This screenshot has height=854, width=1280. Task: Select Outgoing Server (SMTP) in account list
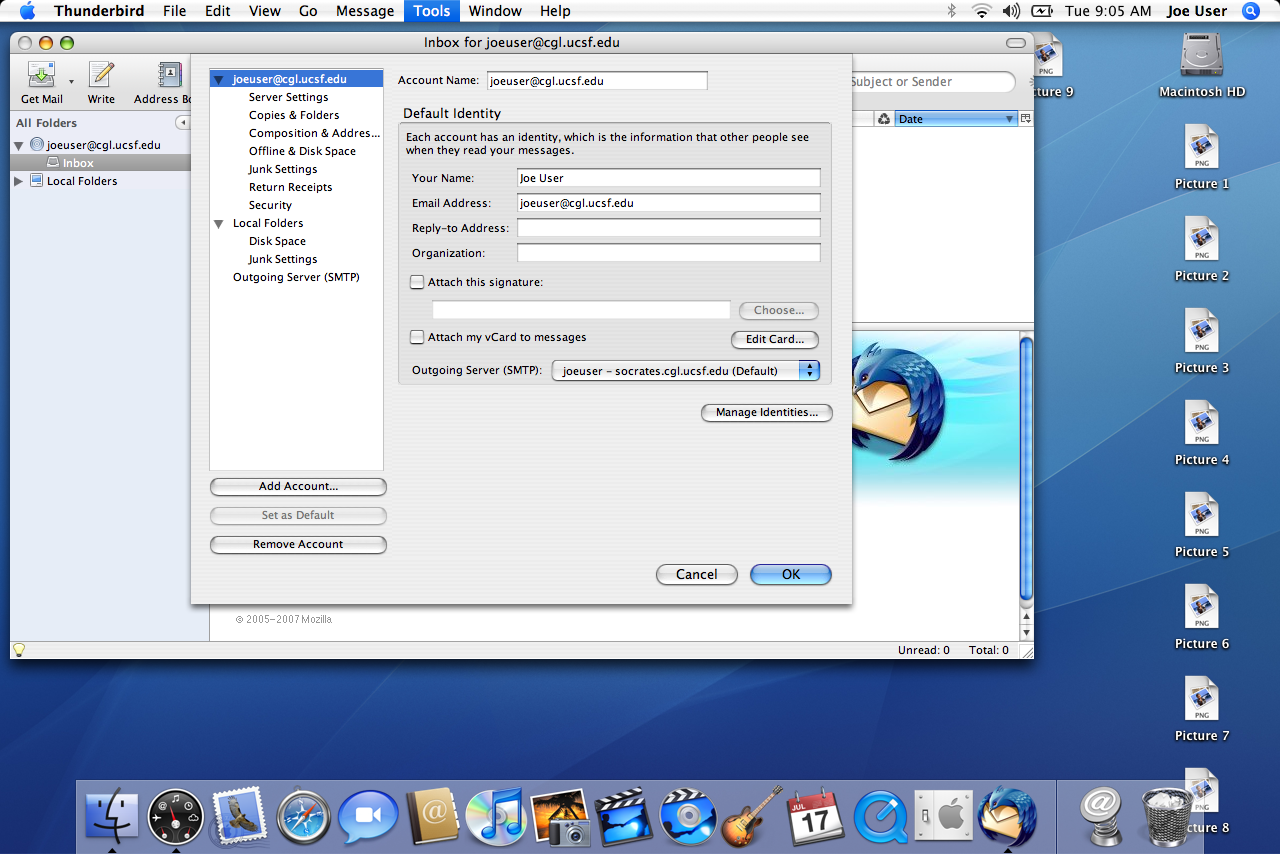pyautogui.click(x=296, y=277)
